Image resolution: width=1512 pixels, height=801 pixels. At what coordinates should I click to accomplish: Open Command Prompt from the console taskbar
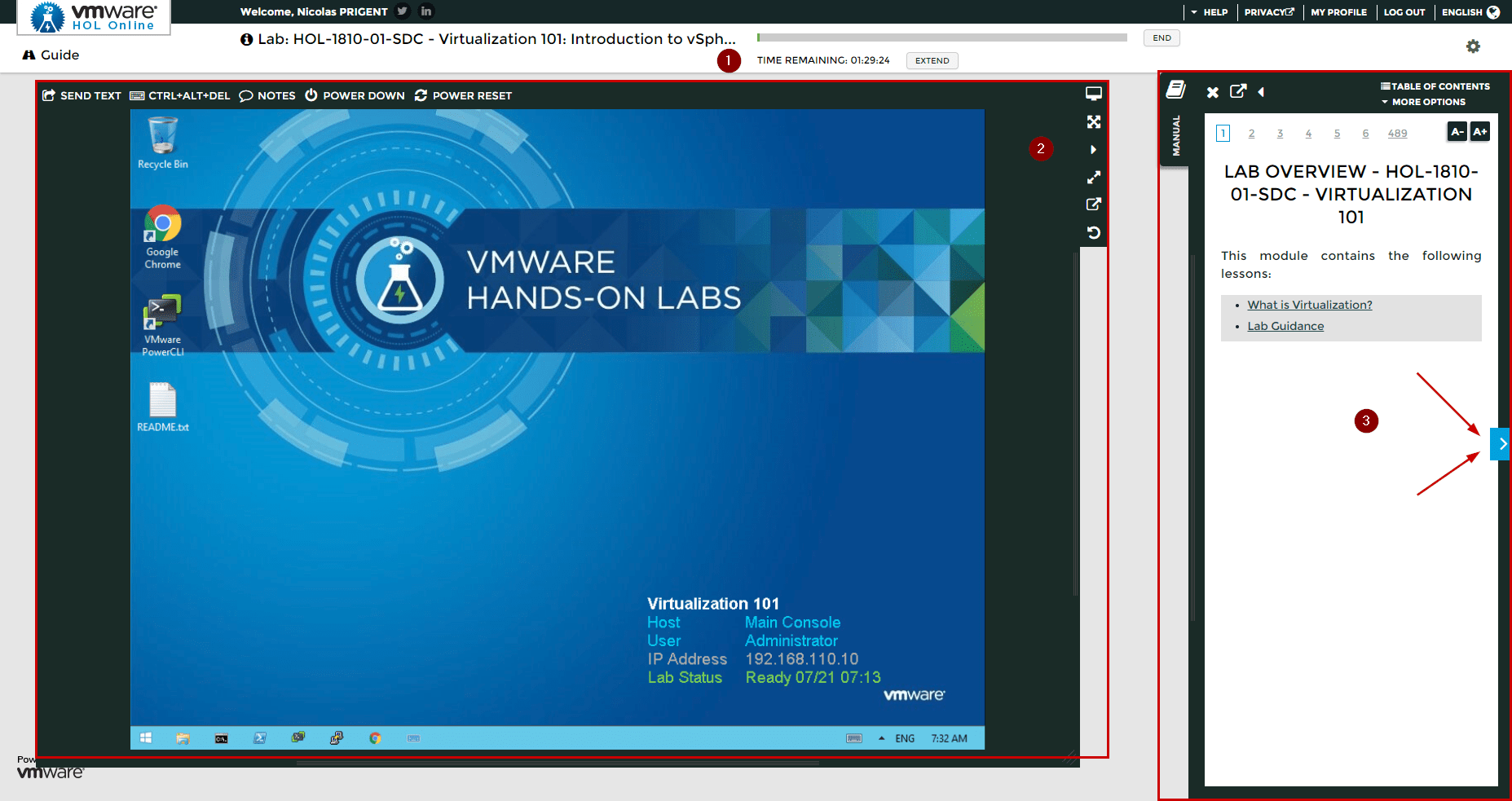(222, 738)
